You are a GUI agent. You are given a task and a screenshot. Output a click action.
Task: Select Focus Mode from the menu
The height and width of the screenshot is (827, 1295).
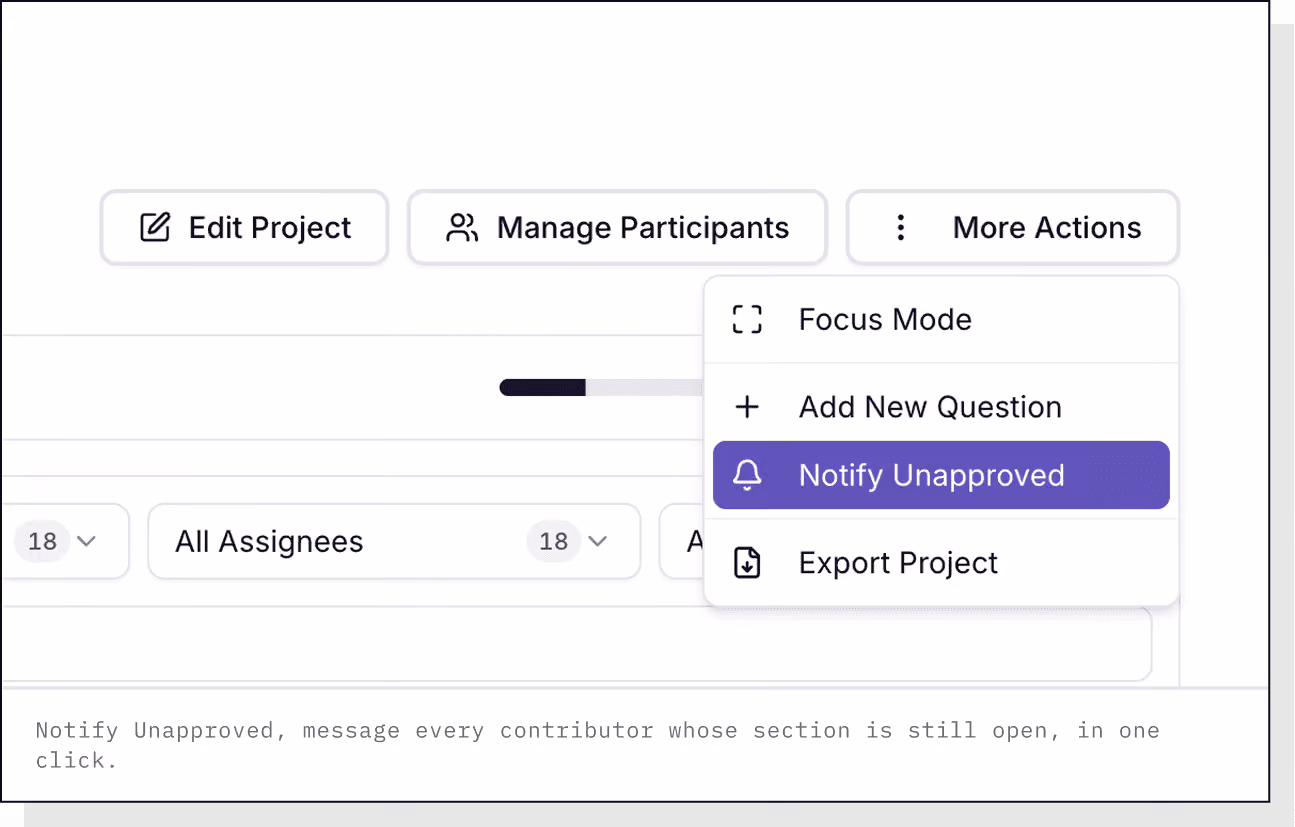(x=941, y=319)
